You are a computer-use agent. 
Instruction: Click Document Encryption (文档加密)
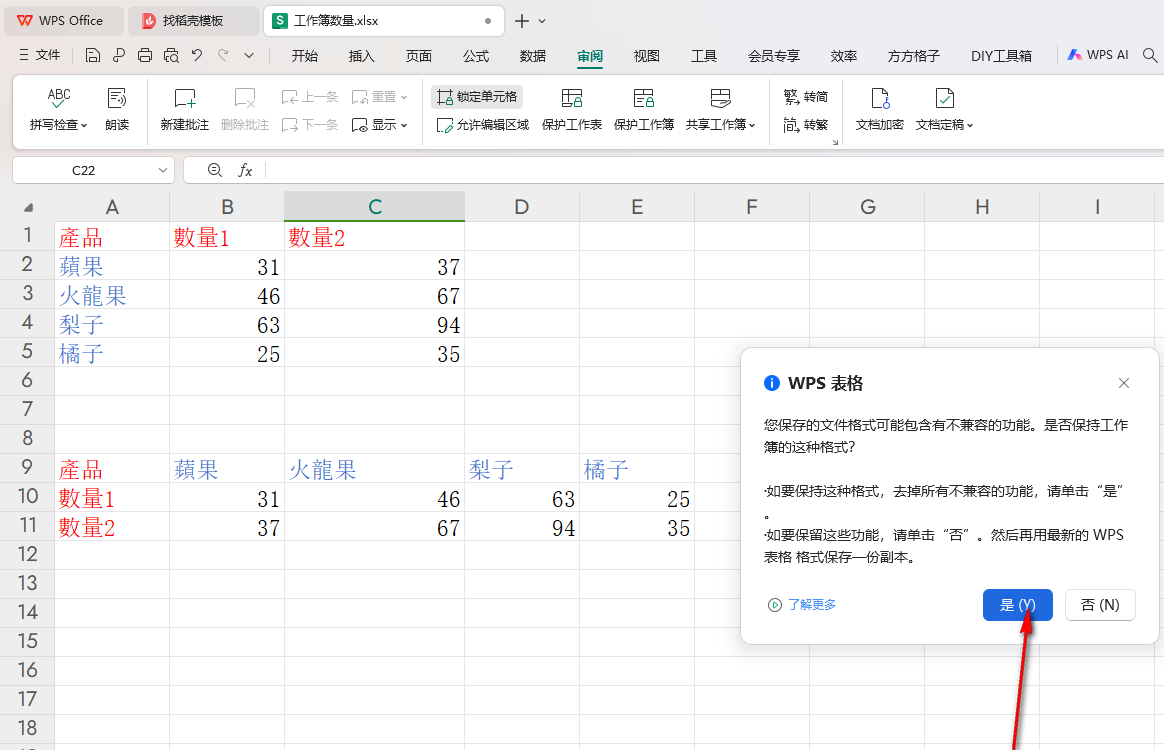click(880, 109)
